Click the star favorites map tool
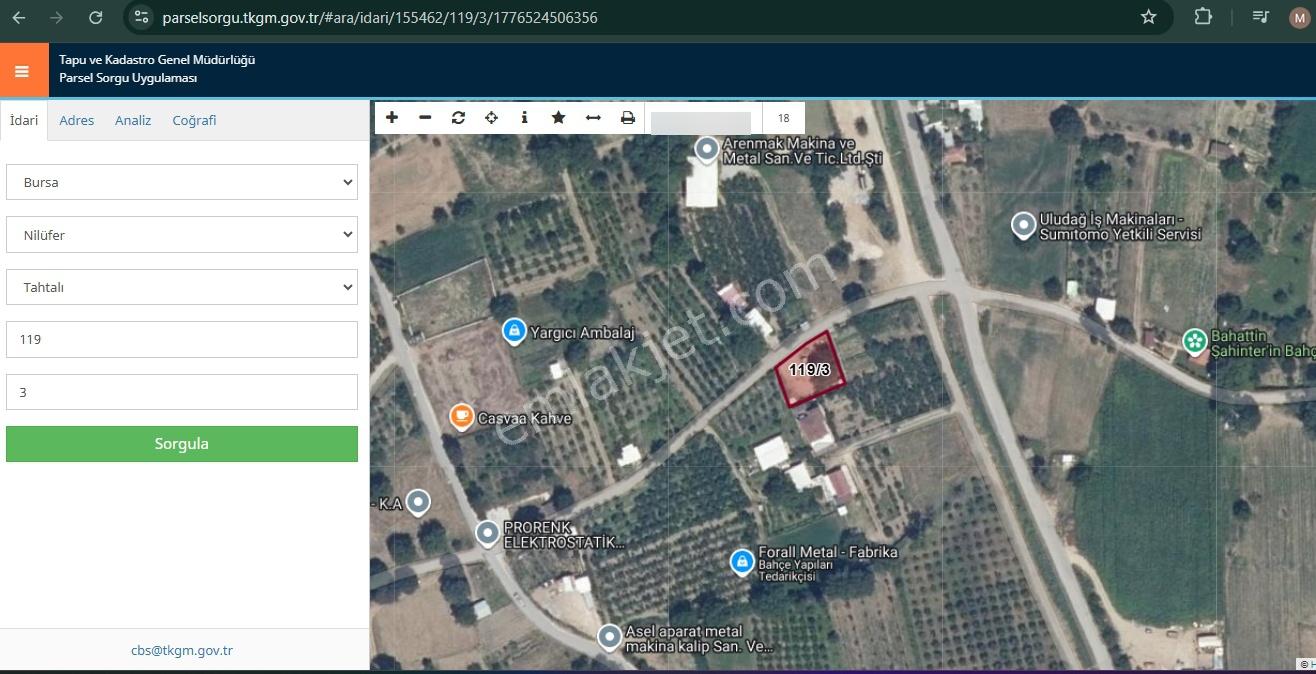This screenshot has height=674, width=1316. [559, 118]
